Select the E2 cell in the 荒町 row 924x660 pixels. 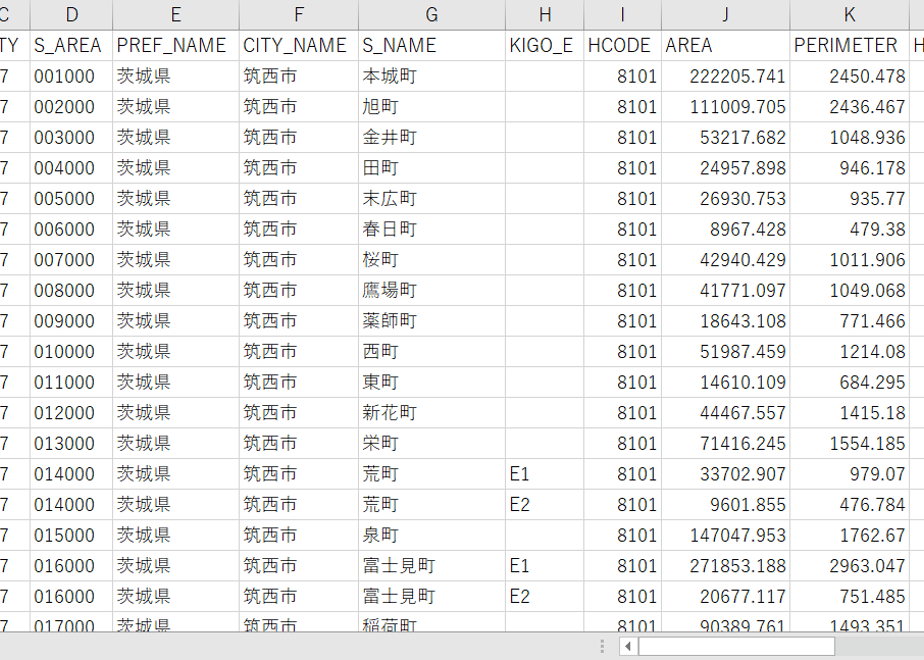(x=544, y=505)
